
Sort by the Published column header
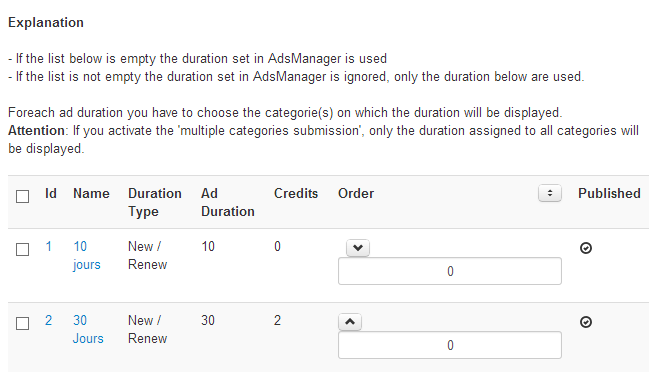[609, 193]
